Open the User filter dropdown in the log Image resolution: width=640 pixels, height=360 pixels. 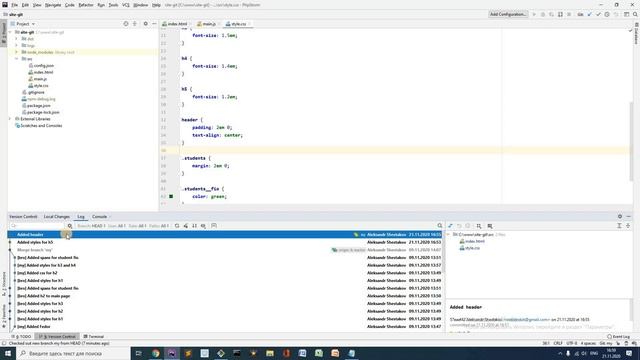click(117, 226)
